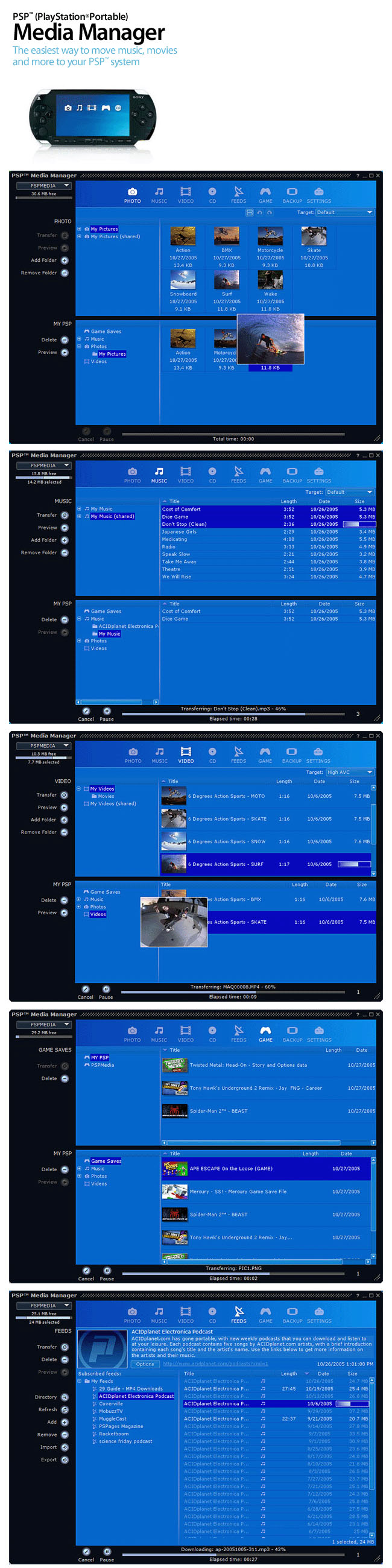Collapse My Videos folder in the Video window
This screenshot has height=1568, width=392.
78,789
